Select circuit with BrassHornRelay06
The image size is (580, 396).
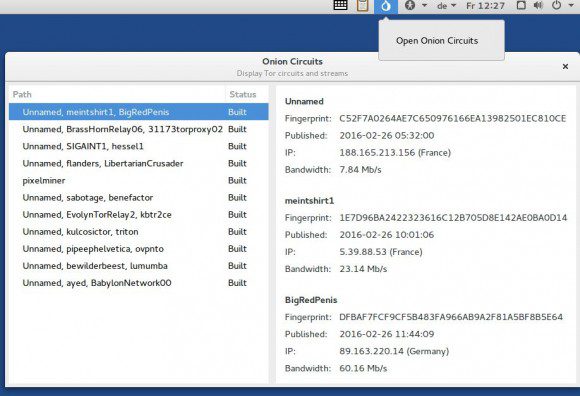click(139, 129)
